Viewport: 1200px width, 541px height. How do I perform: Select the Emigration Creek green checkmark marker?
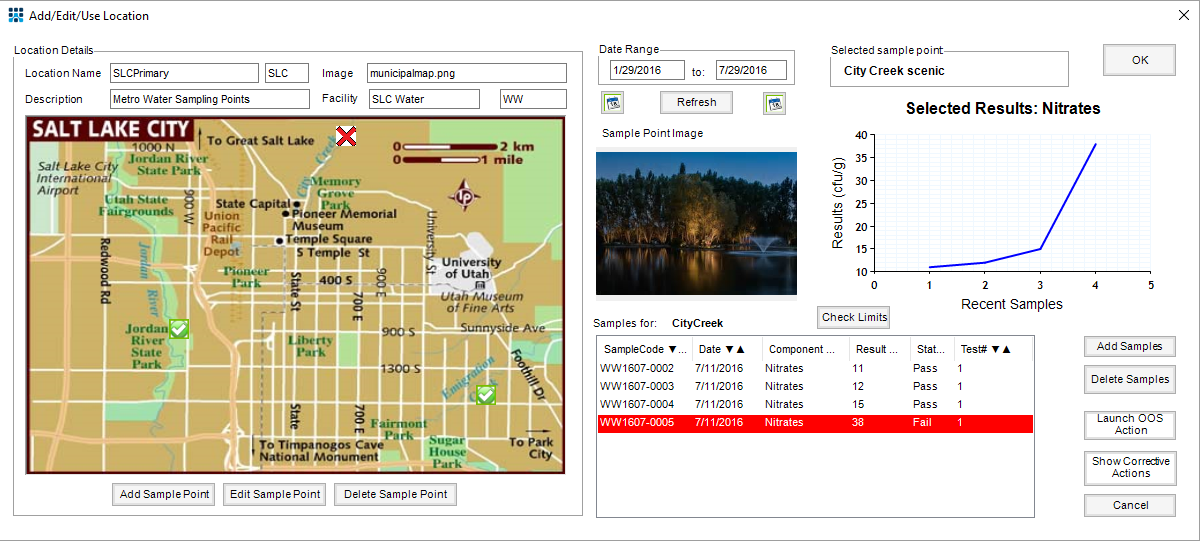pos(486,395)
